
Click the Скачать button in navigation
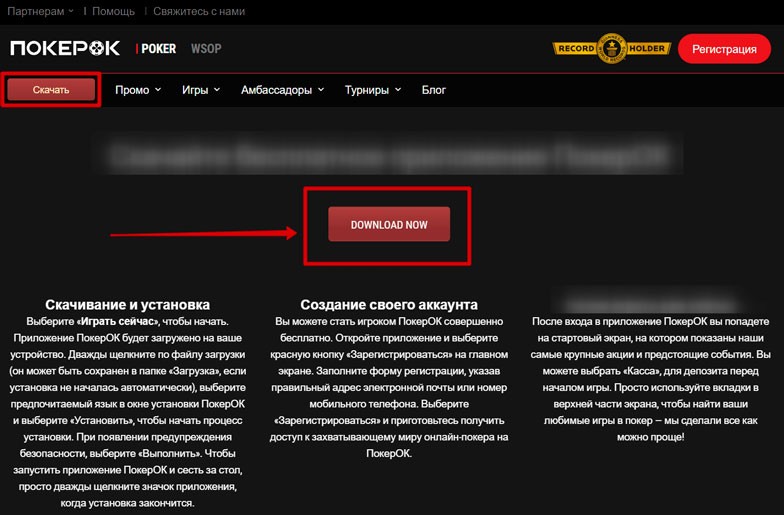51,90
